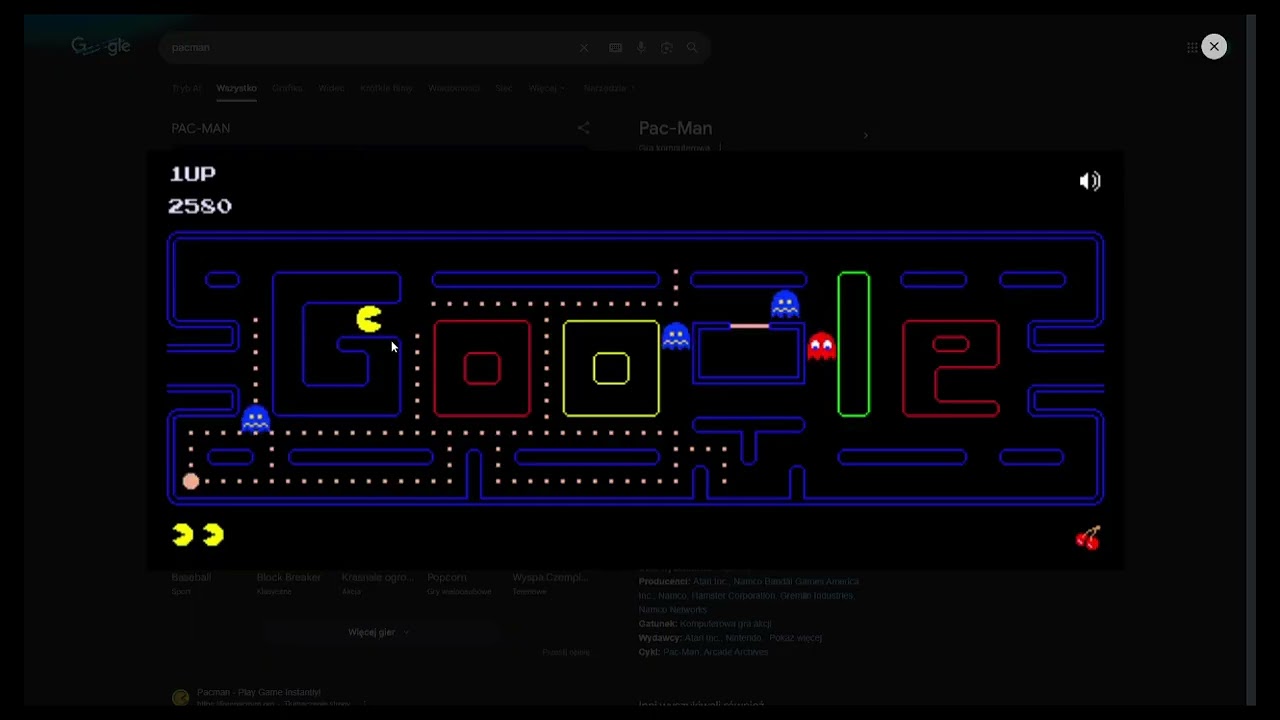Open the Nintendo publisher link
Image resolution: width=1280 pixels, height=720 pixels.
(x=743, y=637)
